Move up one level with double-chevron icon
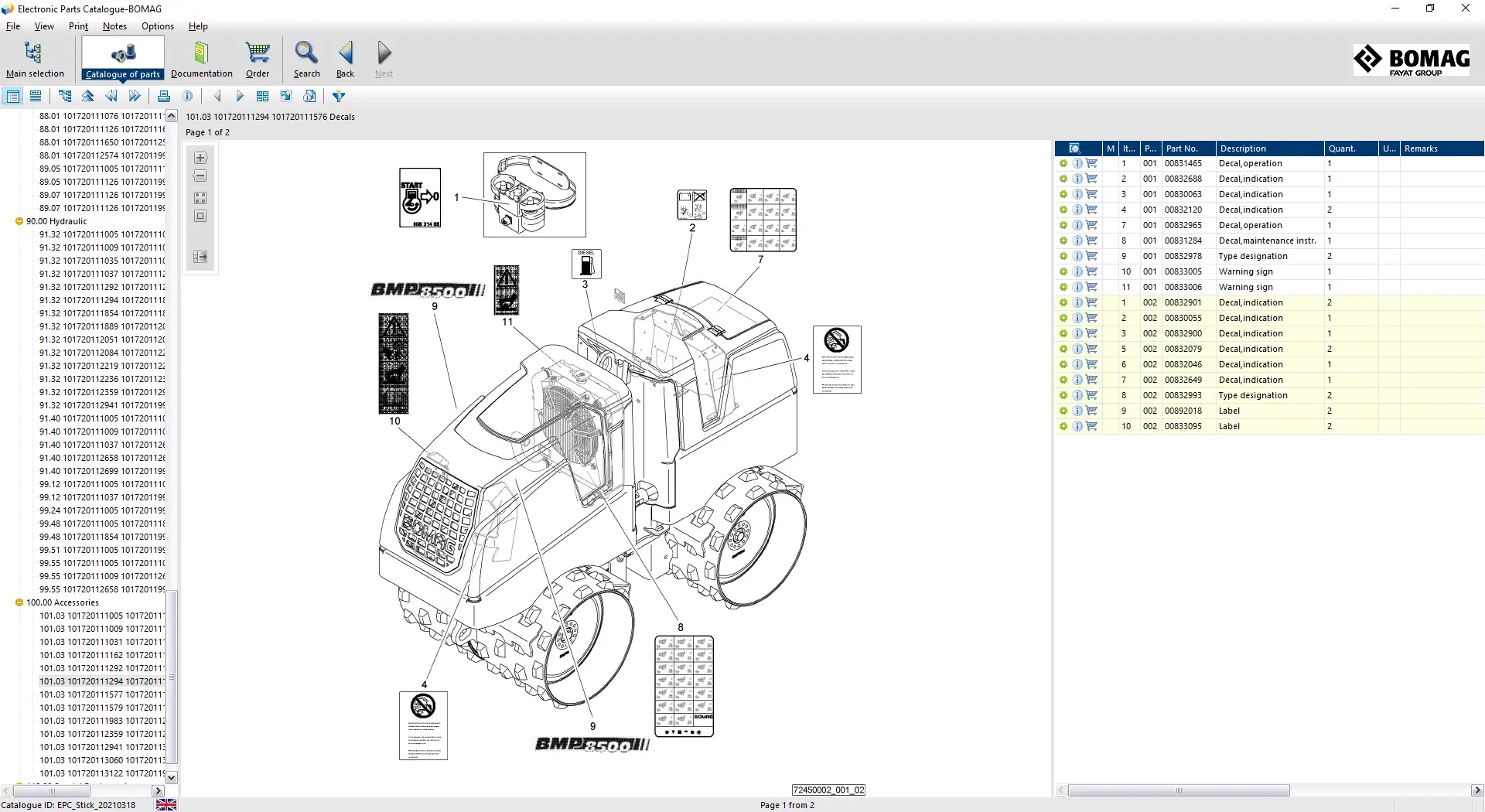Screen dimensions: 1485x812 88,96
